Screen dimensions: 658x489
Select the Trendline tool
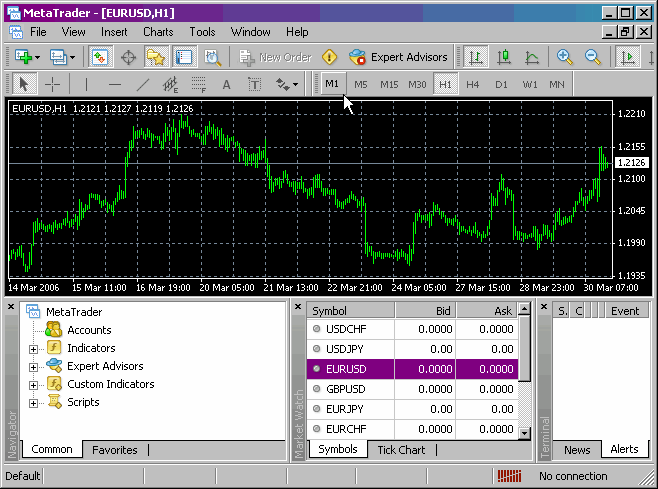pos(143,84)
